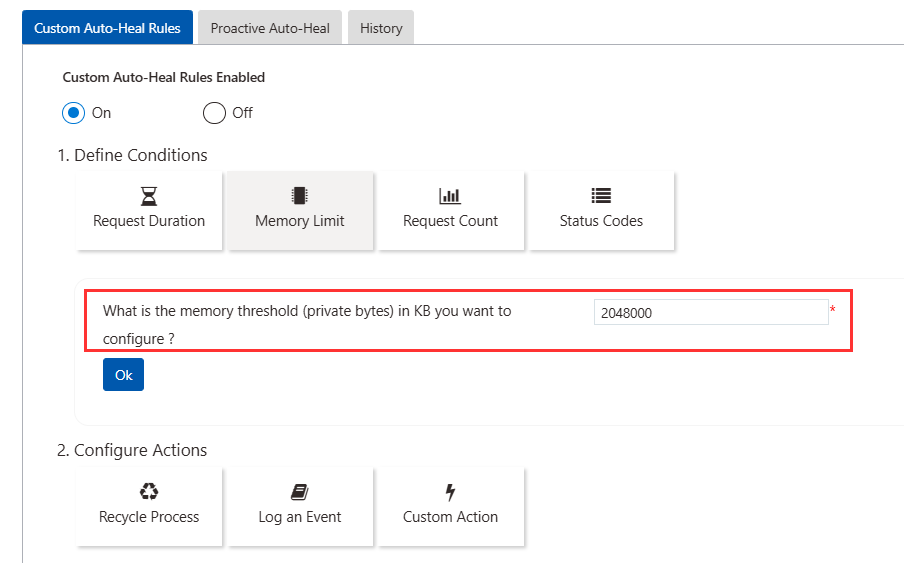The height and width of the screenshot is (563, 904).
Task: Click the Memory Limit chip icon
Action: pos(299,196)
